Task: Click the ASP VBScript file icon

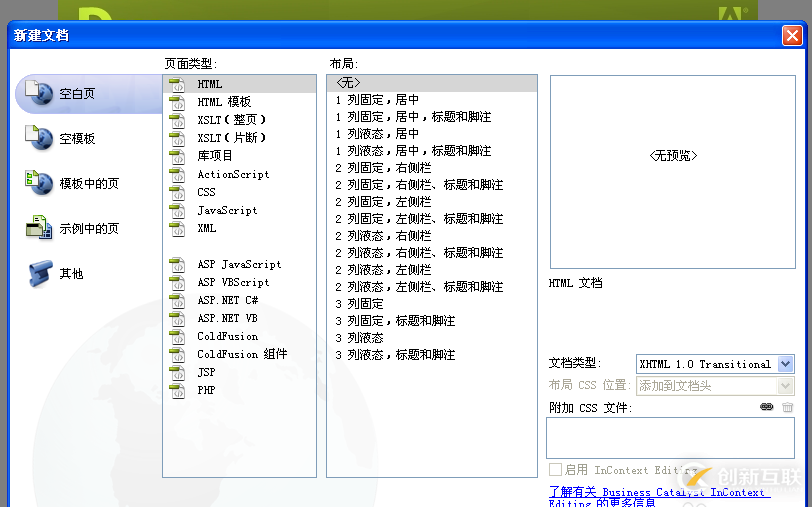Action: coord(177,282)
